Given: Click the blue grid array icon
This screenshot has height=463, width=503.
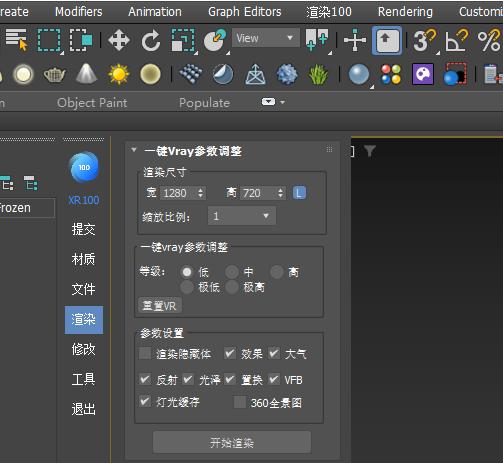Looking at the screenshot, I should point(191,73).
